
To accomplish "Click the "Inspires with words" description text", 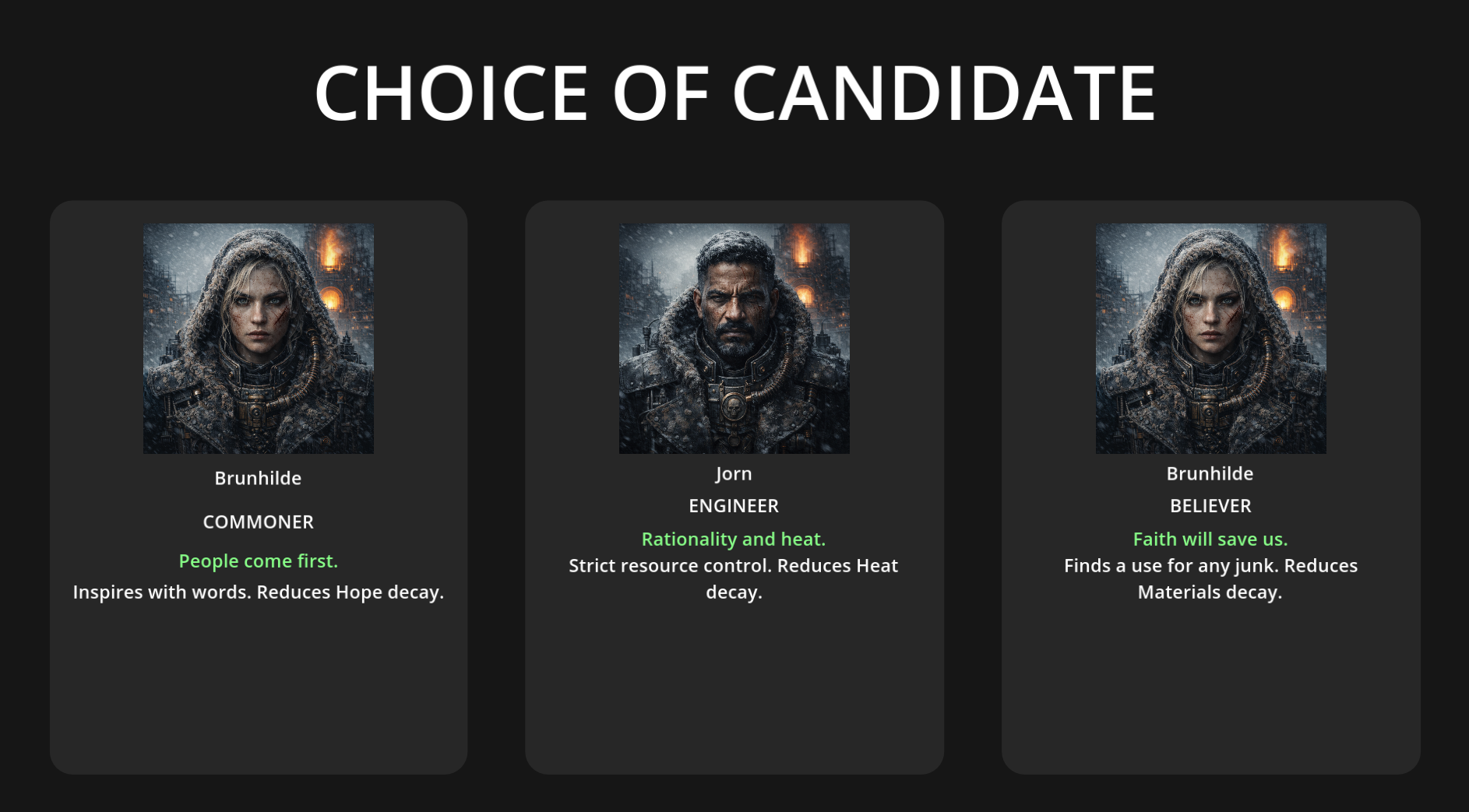I will pyautogui.click(x=258, y=592).
